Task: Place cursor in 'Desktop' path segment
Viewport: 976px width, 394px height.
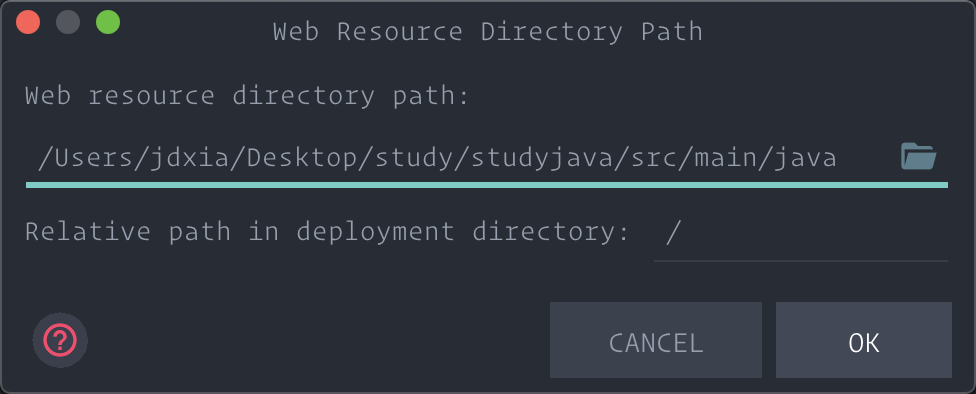Action: coord(303,158)
